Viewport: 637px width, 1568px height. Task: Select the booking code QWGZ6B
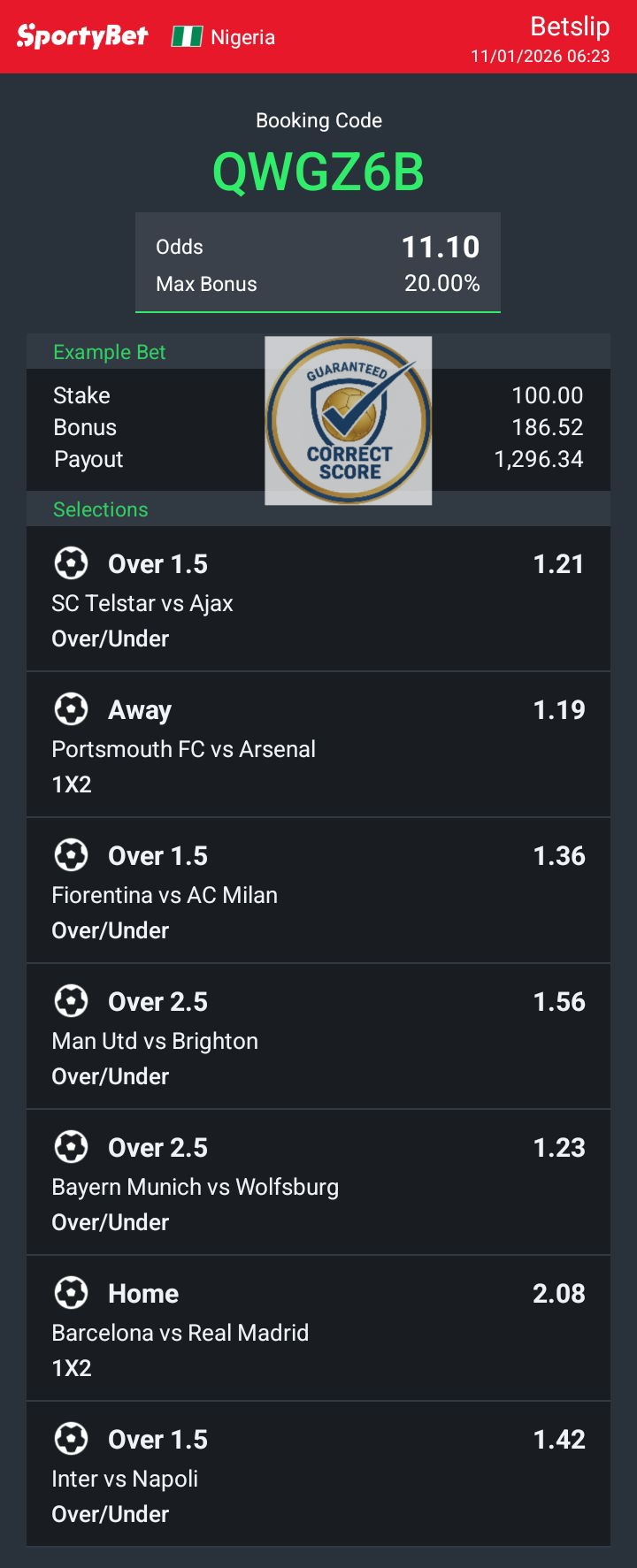318,172
